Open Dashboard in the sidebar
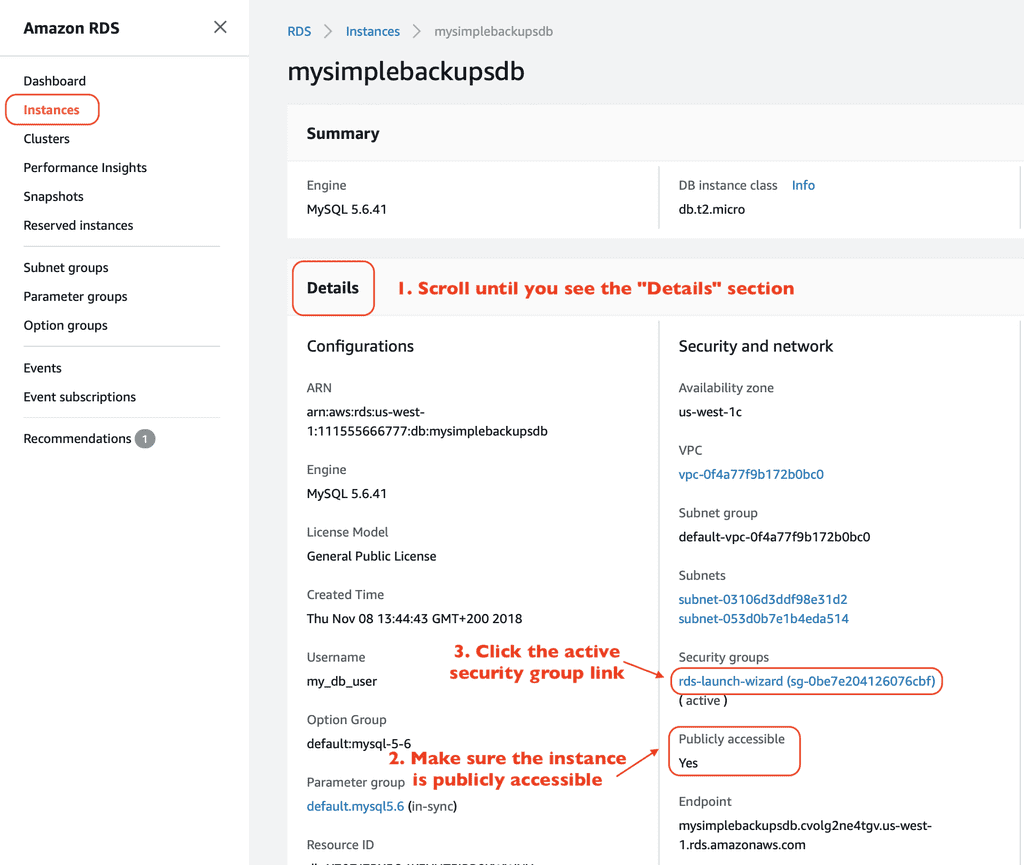The image size is (1024, 865). (55, 81)
